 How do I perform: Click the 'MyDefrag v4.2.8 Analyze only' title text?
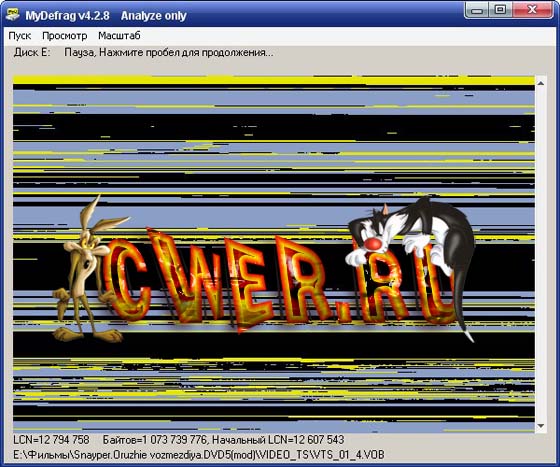point(106,16)
